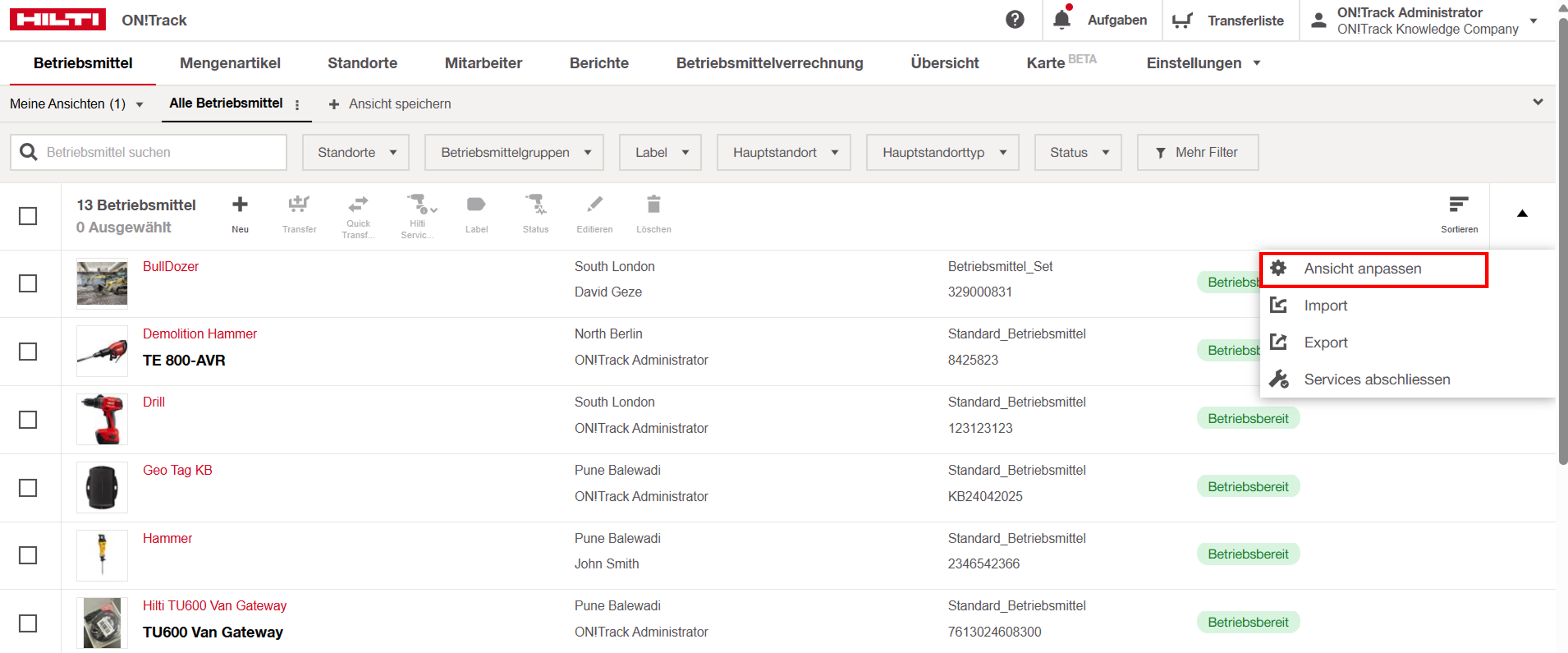Open the BullDozer asset link
Screen dimensions: 1568x653
[170, 266]
